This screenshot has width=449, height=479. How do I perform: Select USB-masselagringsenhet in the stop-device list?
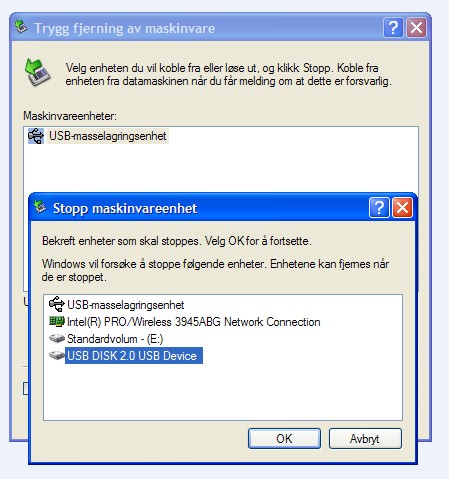125,305
